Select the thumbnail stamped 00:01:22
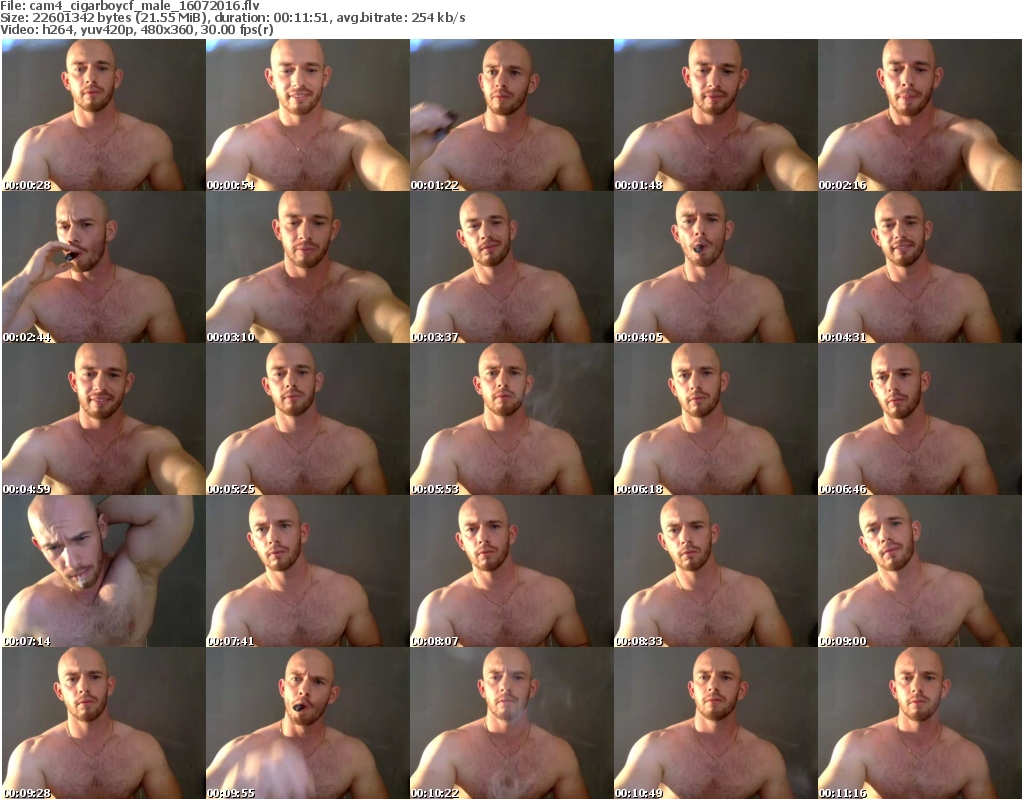Screen dimensions: 1024x799 (x=511, y=115)
